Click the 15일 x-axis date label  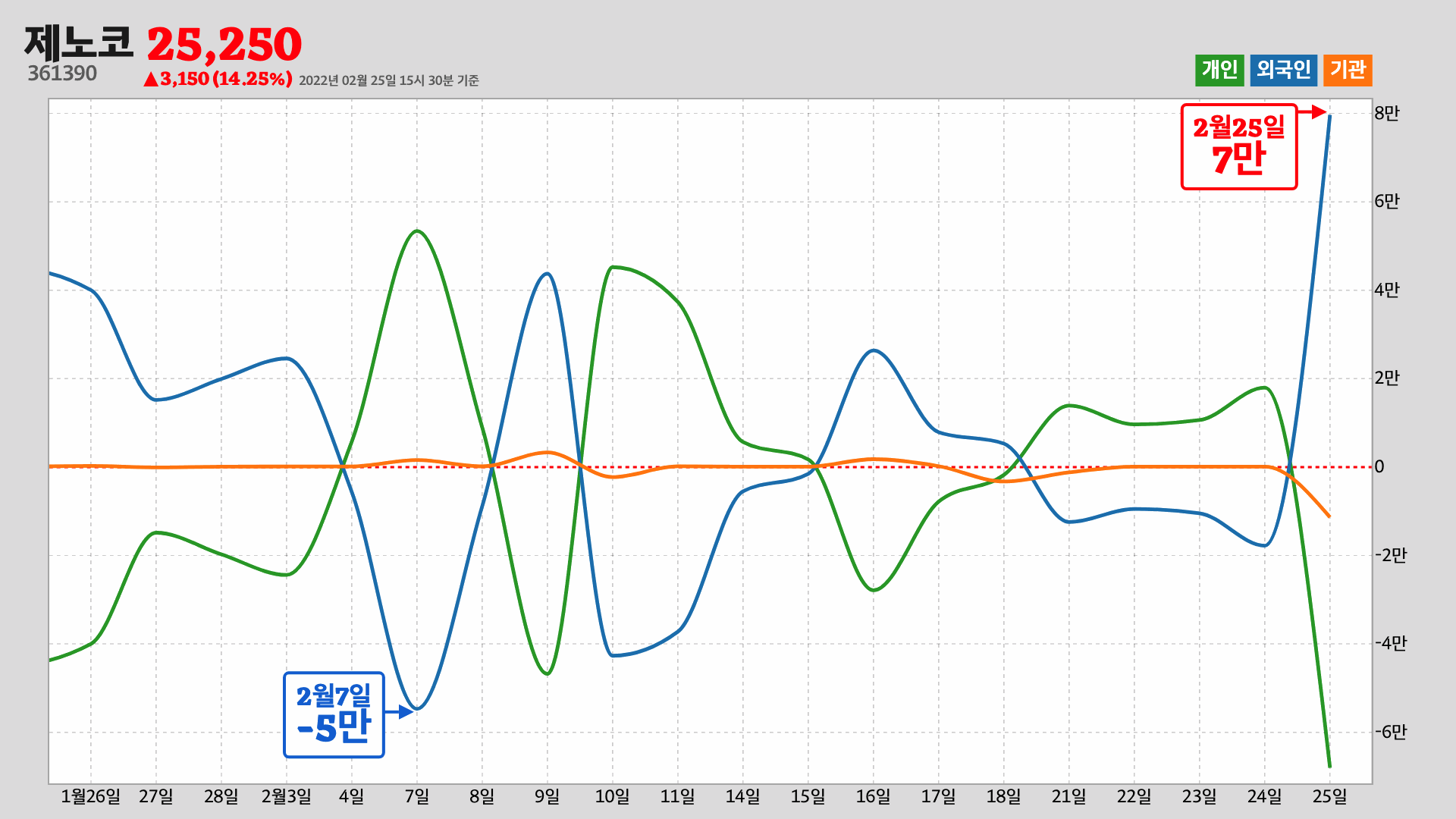tap(808, 796)
